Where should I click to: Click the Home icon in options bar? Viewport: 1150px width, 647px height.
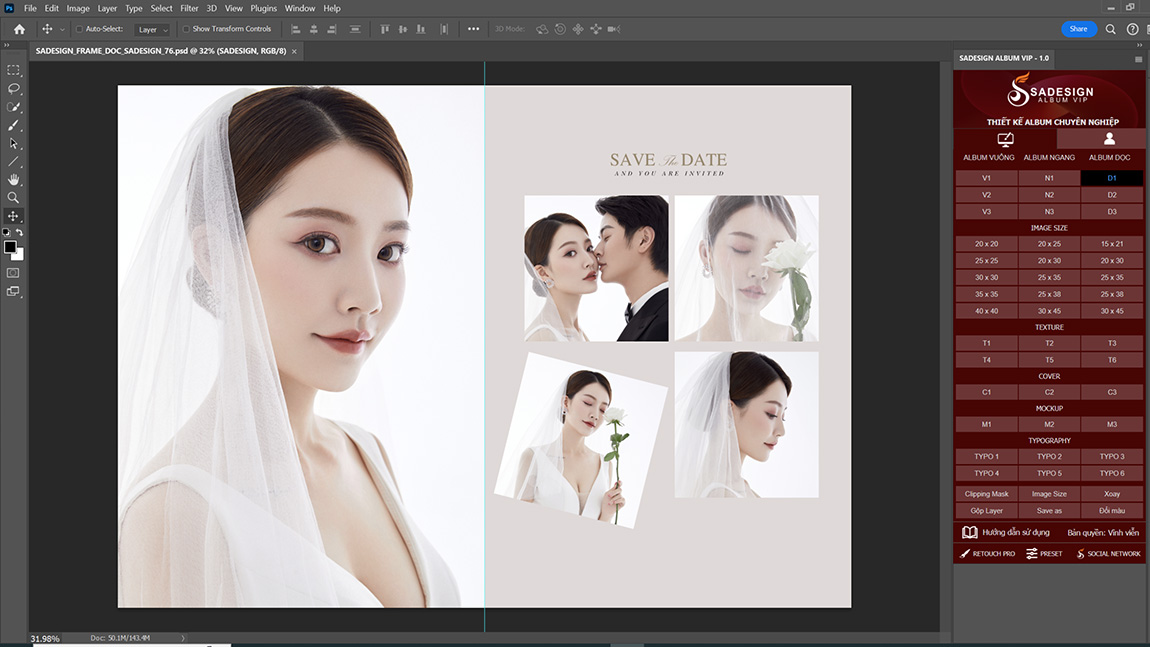coord(19,29)
